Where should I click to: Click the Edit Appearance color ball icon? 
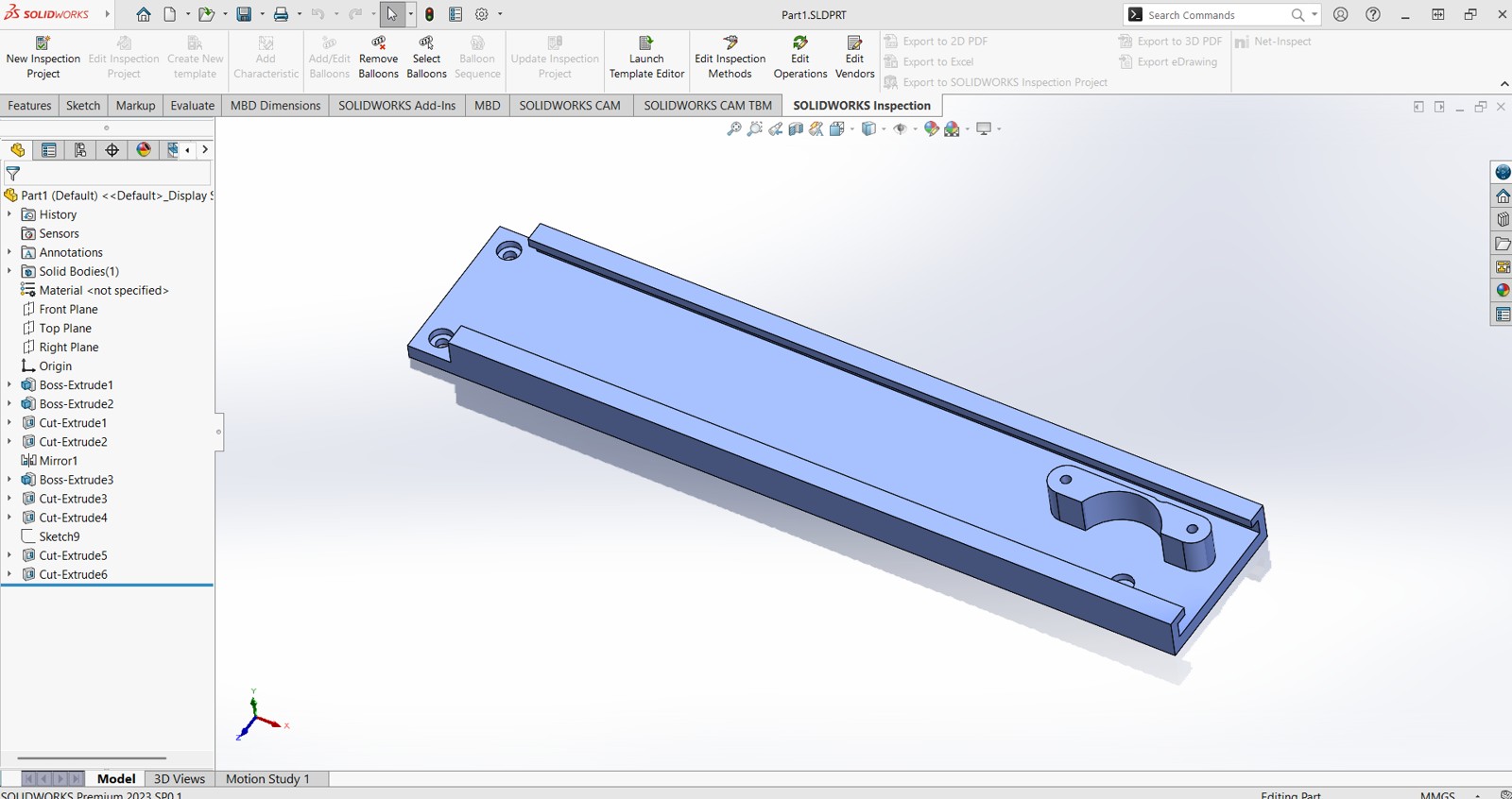point(932,128)
